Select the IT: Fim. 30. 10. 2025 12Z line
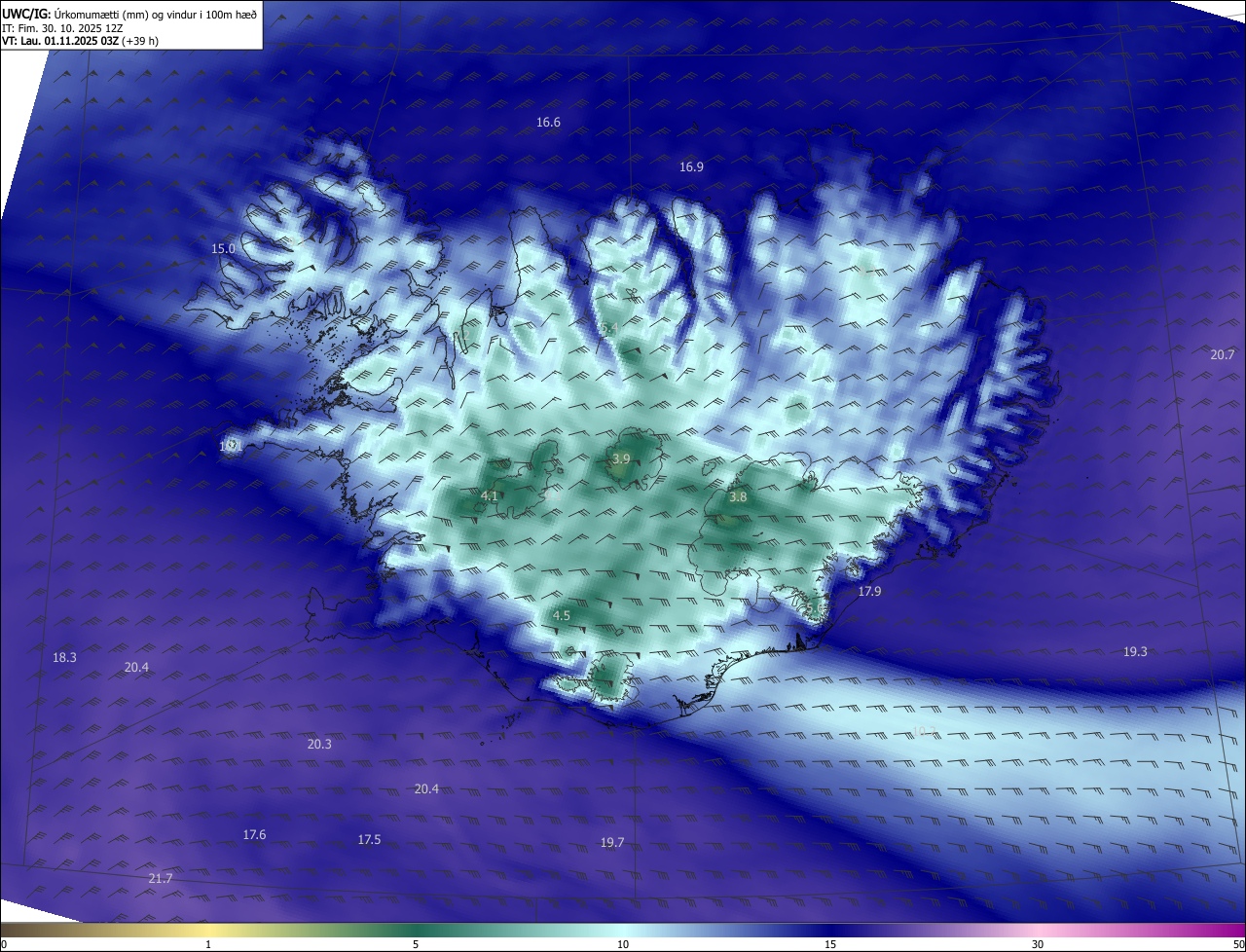Image resolution: width=1246 pixels, height=952 pixels. pos(62,28)
